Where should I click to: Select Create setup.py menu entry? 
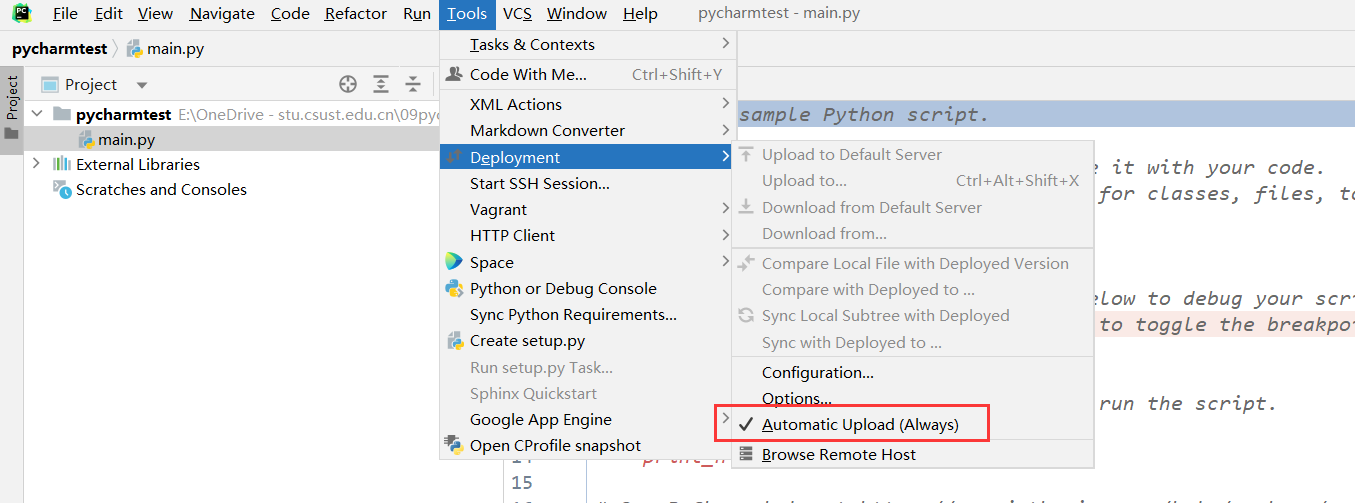coord(527,341)
